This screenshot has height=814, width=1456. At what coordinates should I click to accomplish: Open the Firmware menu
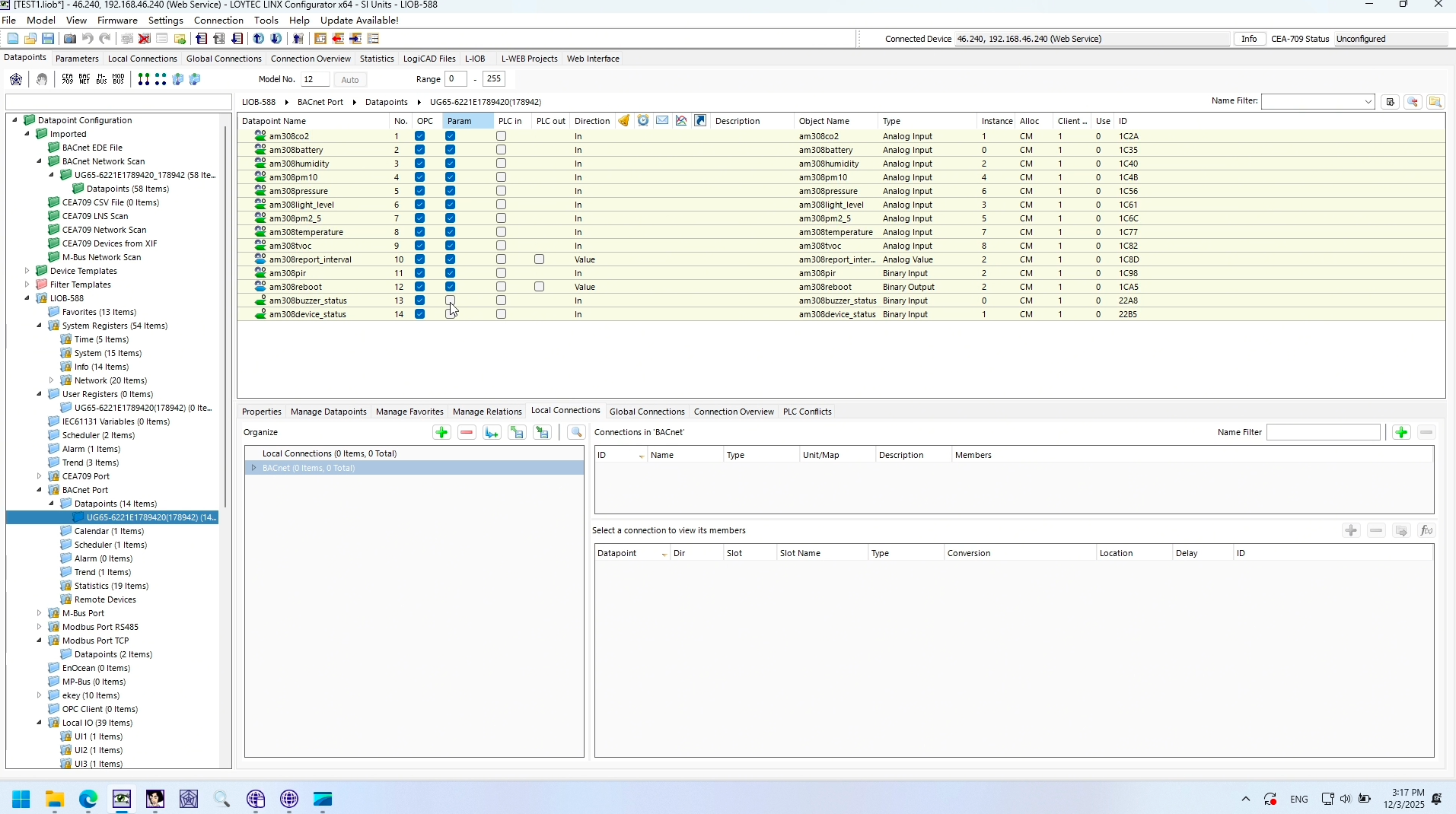coord(117,21)
